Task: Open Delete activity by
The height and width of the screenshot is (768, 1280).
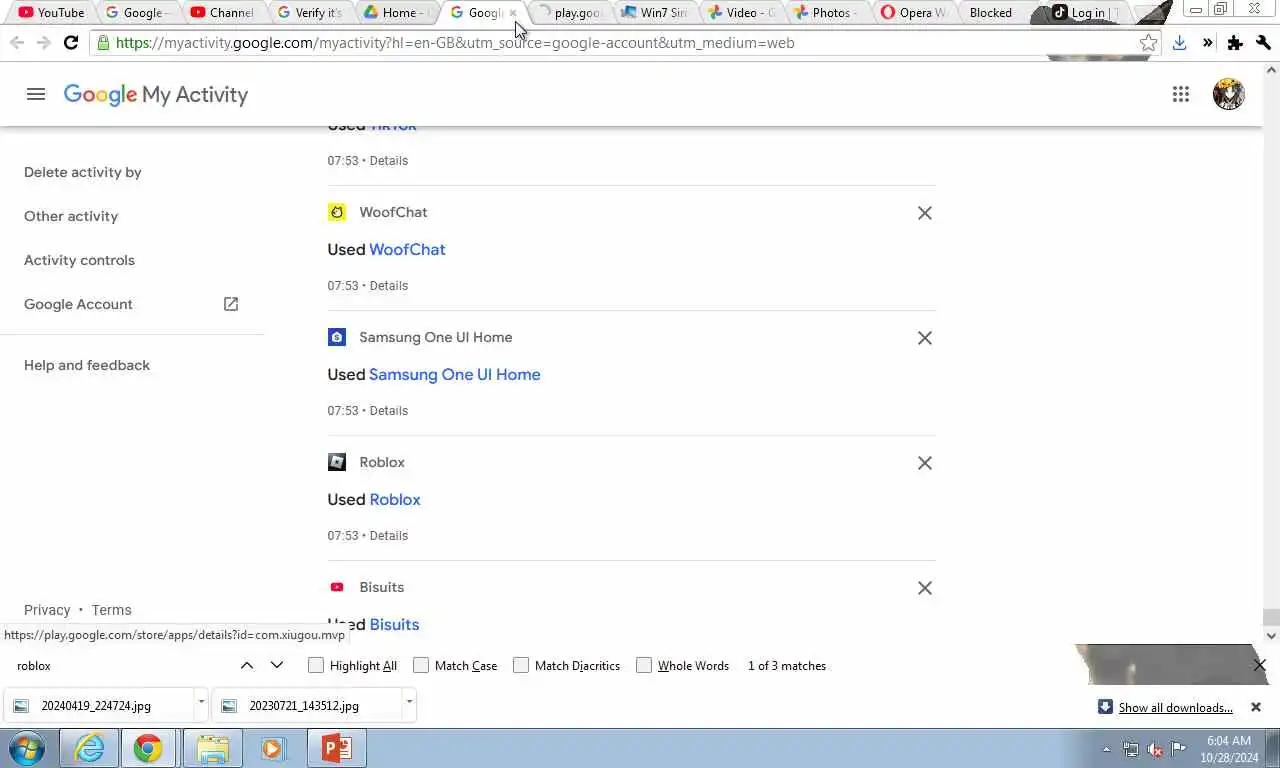Action: pyautogui.click(x=83, y=172)
